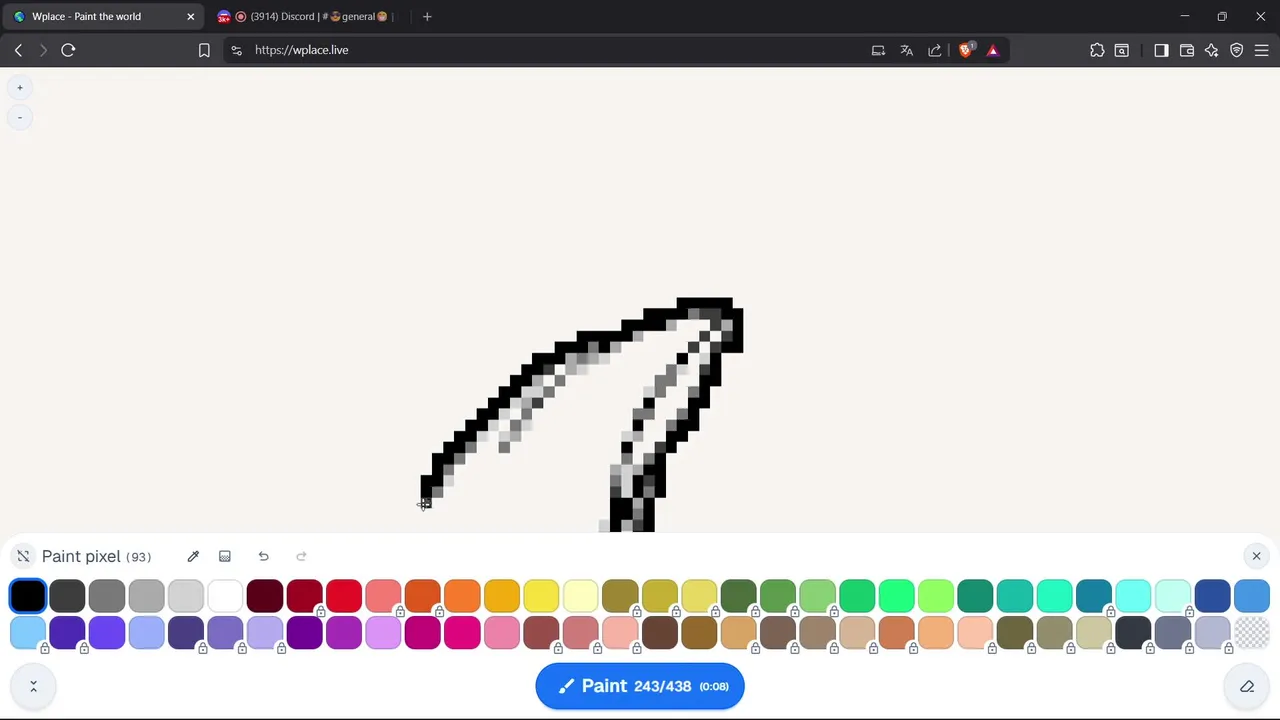Select the black color swatch
The height and width of the screenshot is (720, 1280).
[28, 596]
